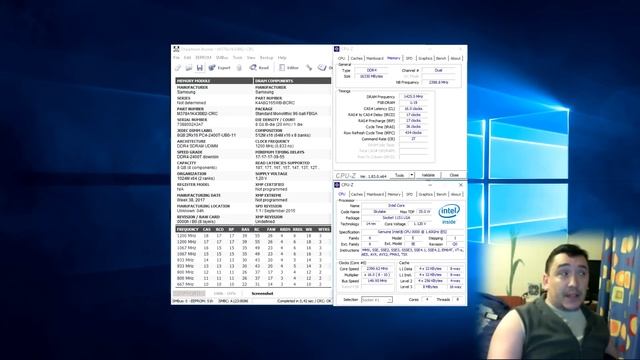Click the Save floppy-disk icon in Thaiphoon toolbar

click(x=200, y=68)
